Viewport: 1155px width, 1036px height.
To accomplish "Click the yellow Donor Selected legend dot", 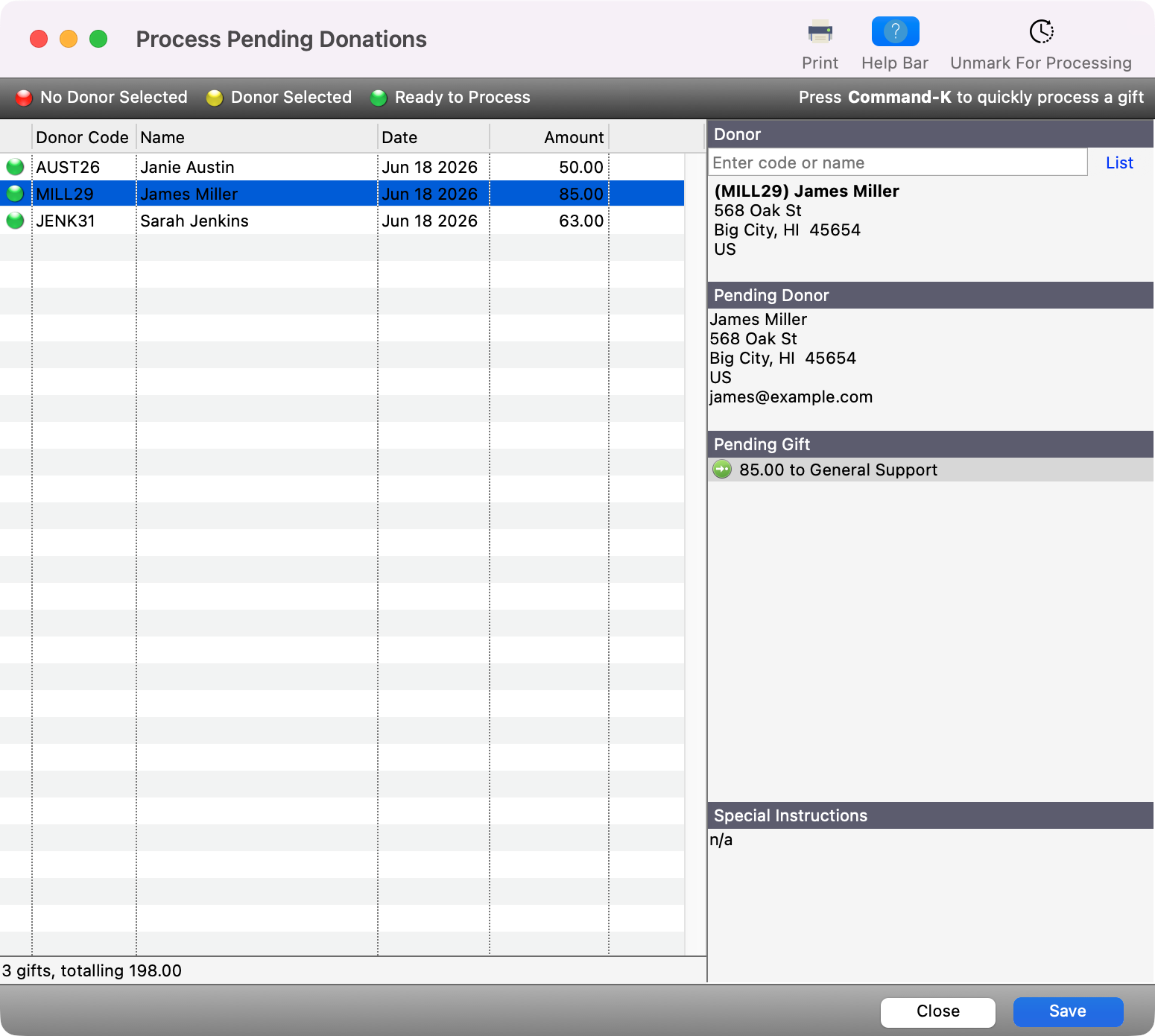I will pyautogui.click(x=215, y=98).
